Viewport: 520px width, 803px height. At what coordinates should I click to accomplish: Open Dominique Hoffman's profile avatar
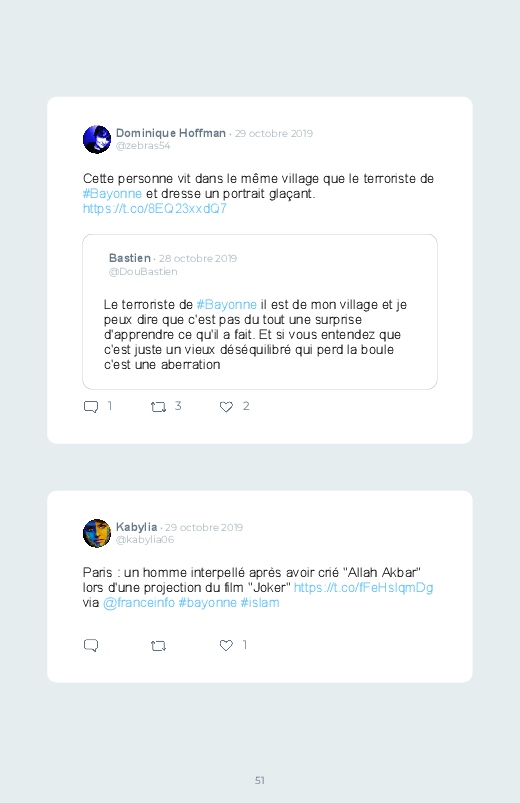pyautogui.click(x=97, y=139)
